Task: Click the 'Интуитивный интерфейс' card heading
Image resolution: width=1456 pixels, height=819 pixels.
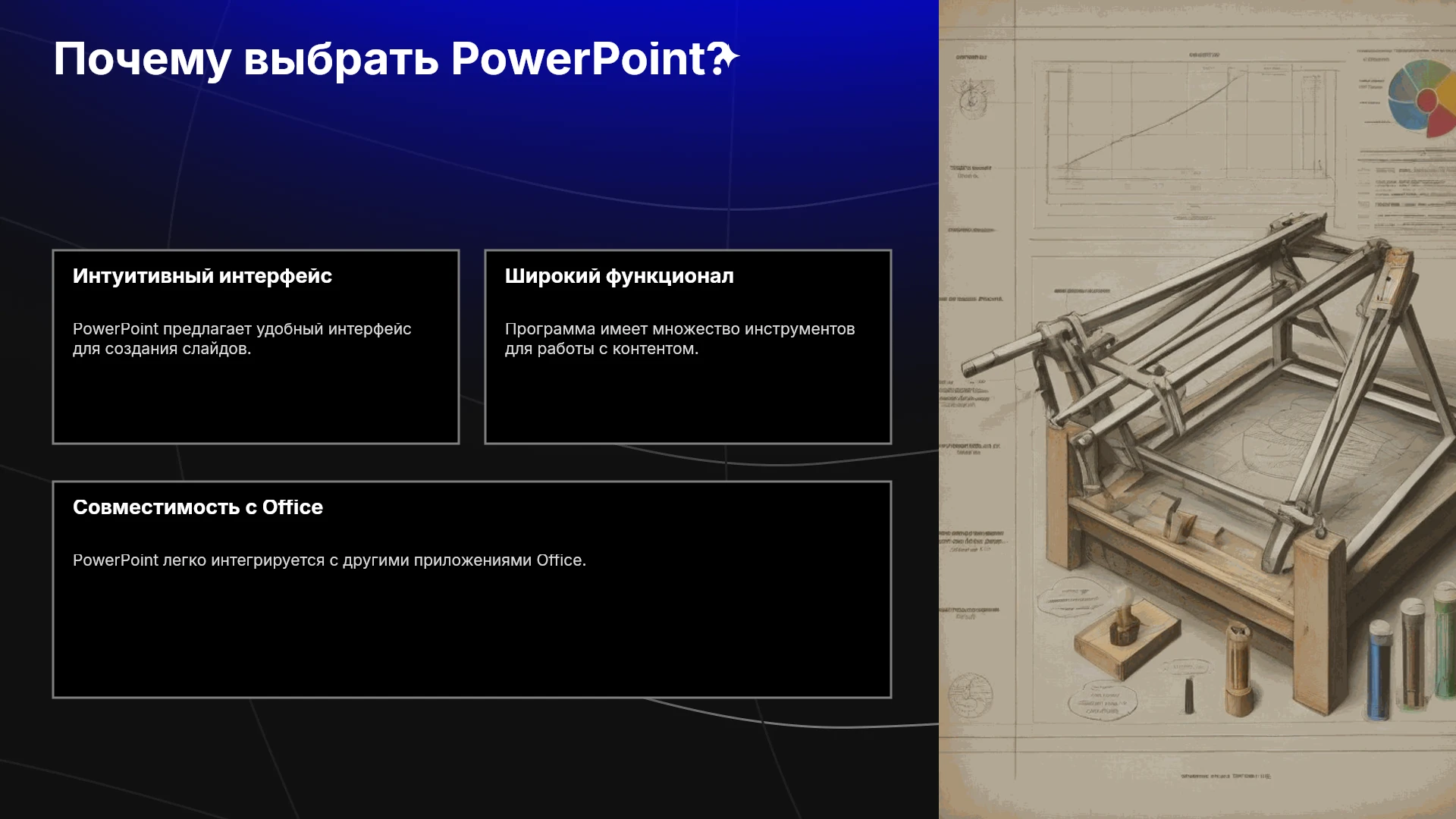Action: (x=202, y=276)
